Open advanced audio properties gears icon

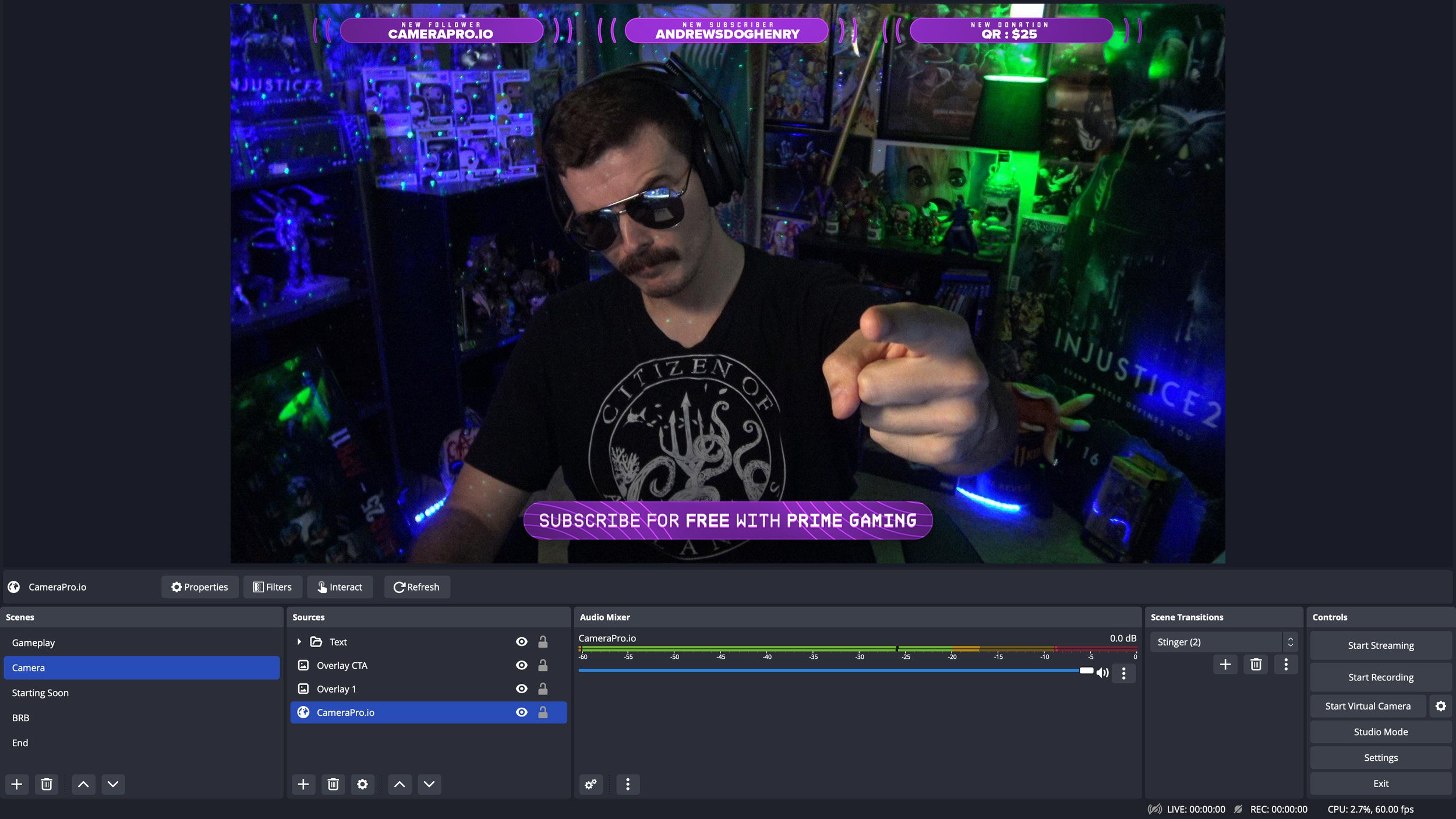(x=591, y=784)
